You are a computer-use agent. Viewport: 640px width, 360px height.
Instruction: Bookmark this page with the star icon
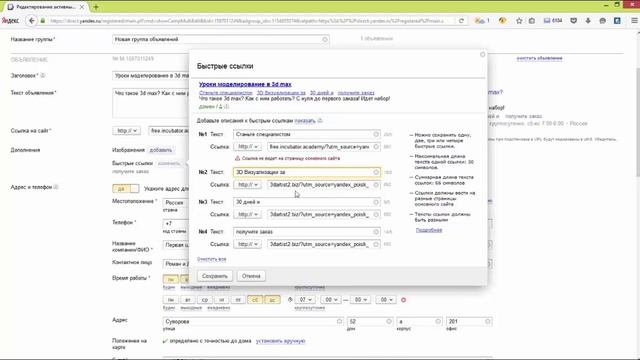tap(519, 20)
